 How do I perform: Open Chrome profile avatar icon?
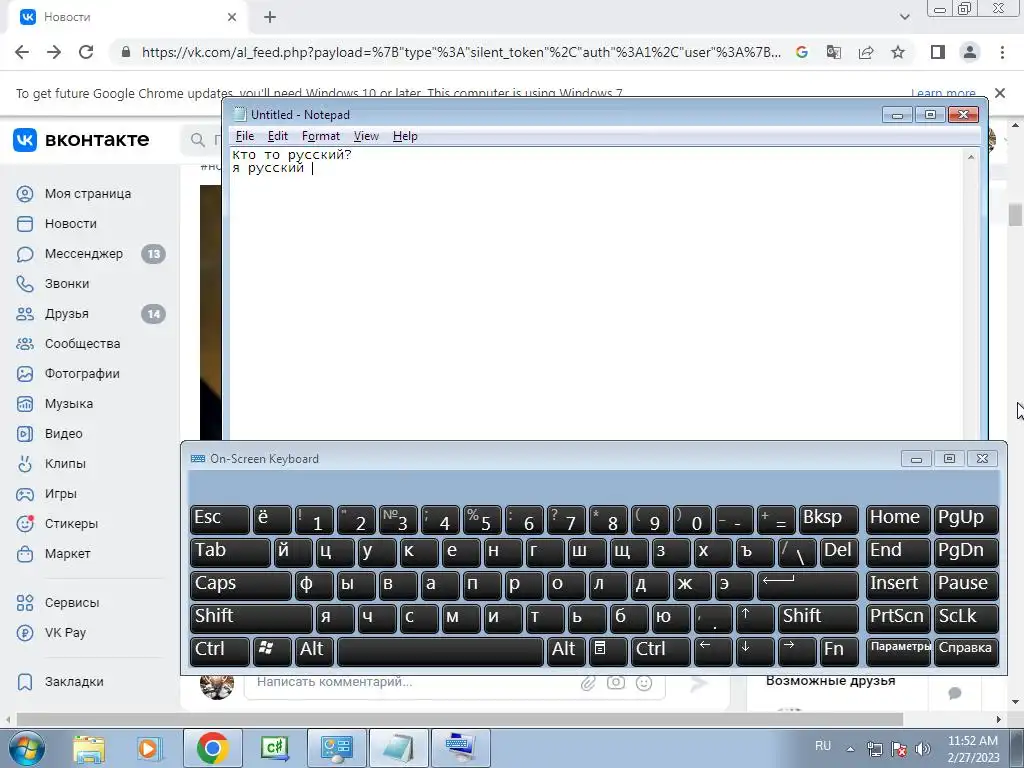click(970, 52)
